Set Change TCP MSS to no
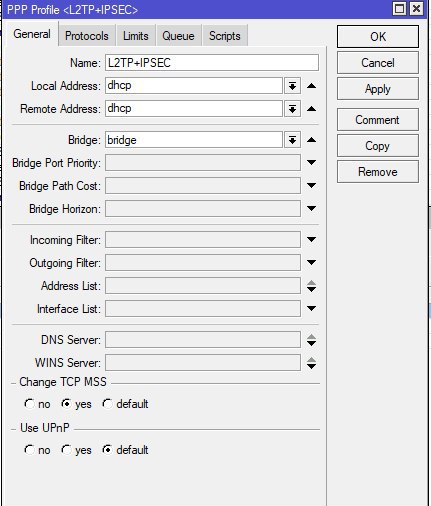This screenshot has height=506, width=431. [29, 404]
